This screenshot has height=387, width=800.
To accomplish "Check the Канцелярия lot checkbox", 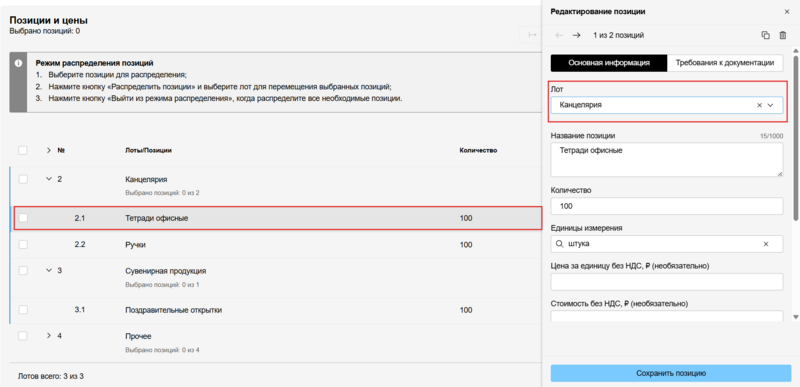I will click(x=23, y=179).
